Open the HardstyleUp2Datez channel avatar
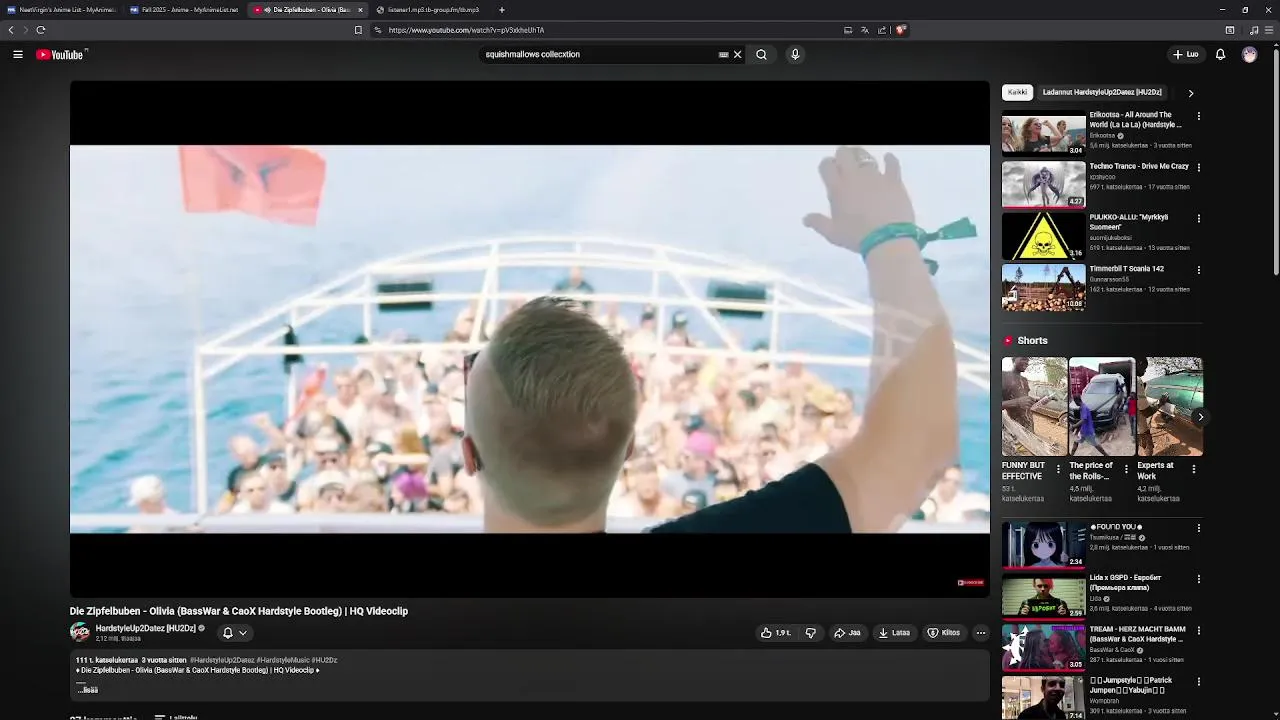The height and width of the screenshot is (720, 1280). (80, 632)
